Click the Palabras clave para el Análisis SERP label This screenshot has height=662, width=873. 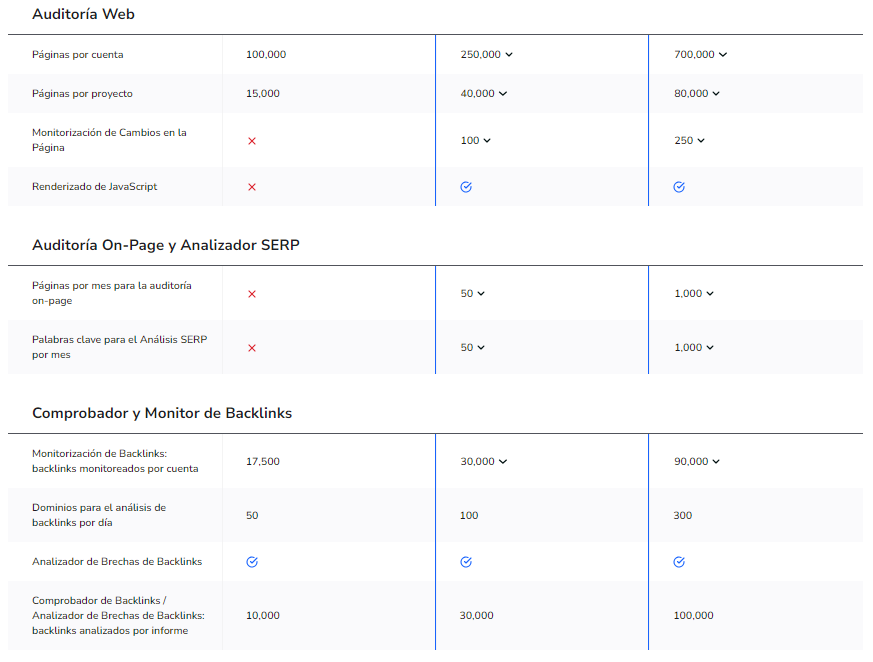pos(120,347)
